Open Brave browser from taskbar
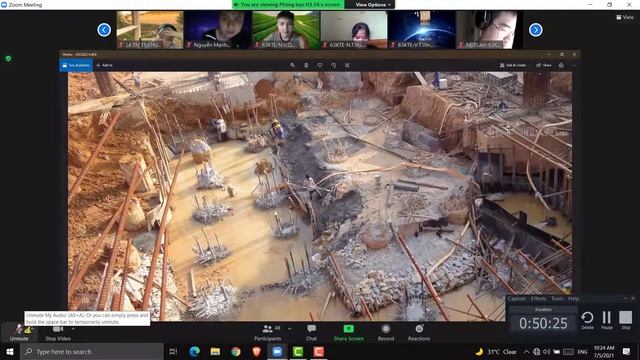The width and height of the screenshot is (640, 360). (256, 351)
